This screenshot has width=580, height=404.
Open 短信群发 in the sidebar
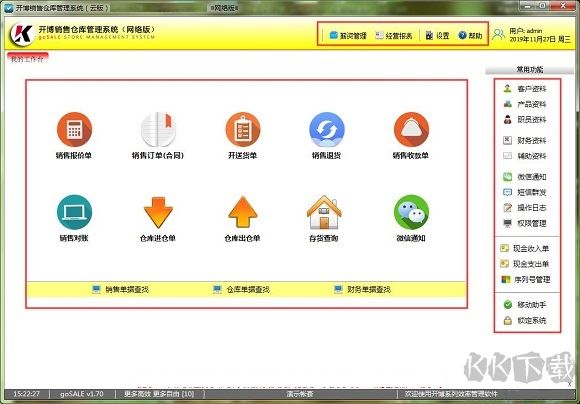coord(525,192)
